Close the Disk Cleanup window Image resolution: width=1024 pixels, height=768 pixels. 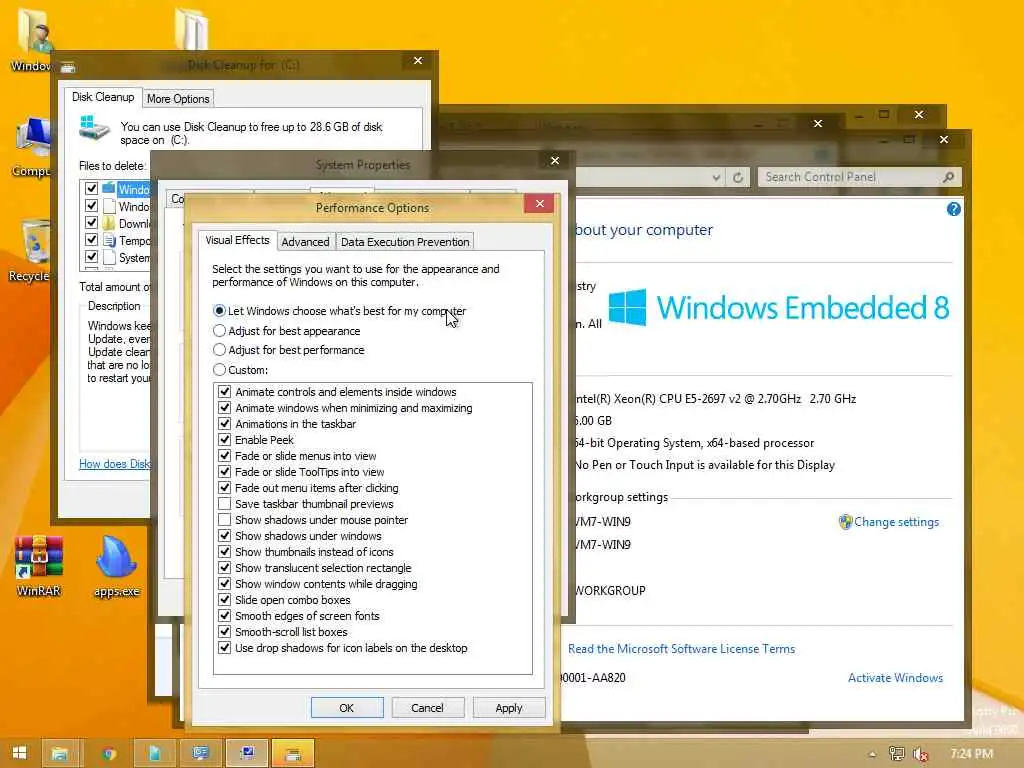click(417, 61)
